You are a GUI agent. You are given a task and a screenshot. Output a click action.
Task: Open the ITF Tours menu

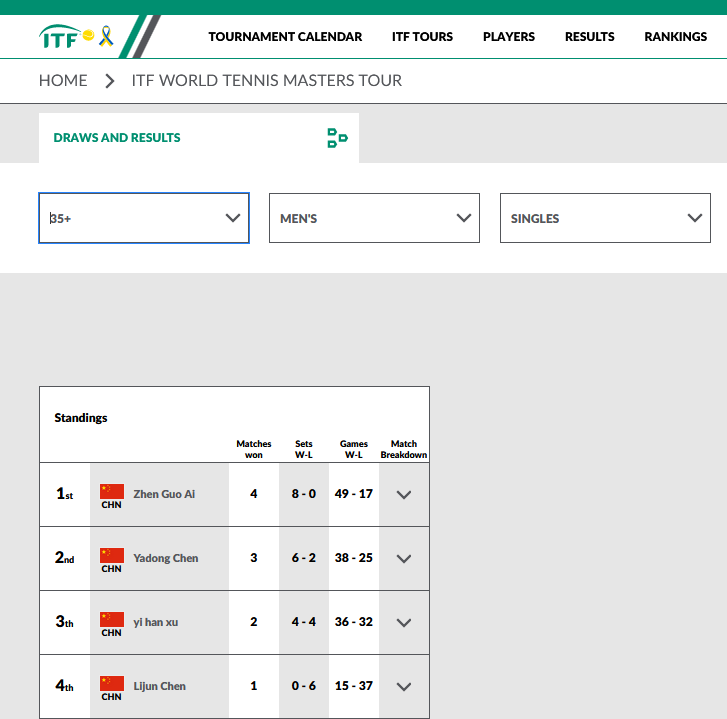(x=422, y=37)
